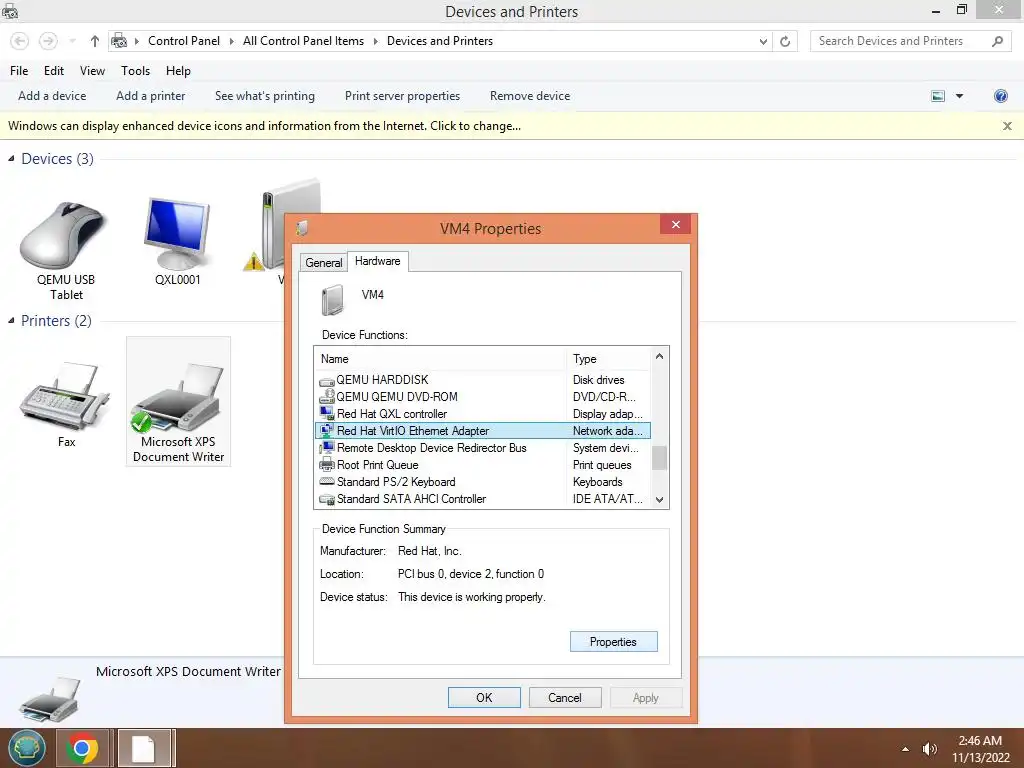Open the Edit menu
The image size is (1024, 768).
[x=54, y=71]
